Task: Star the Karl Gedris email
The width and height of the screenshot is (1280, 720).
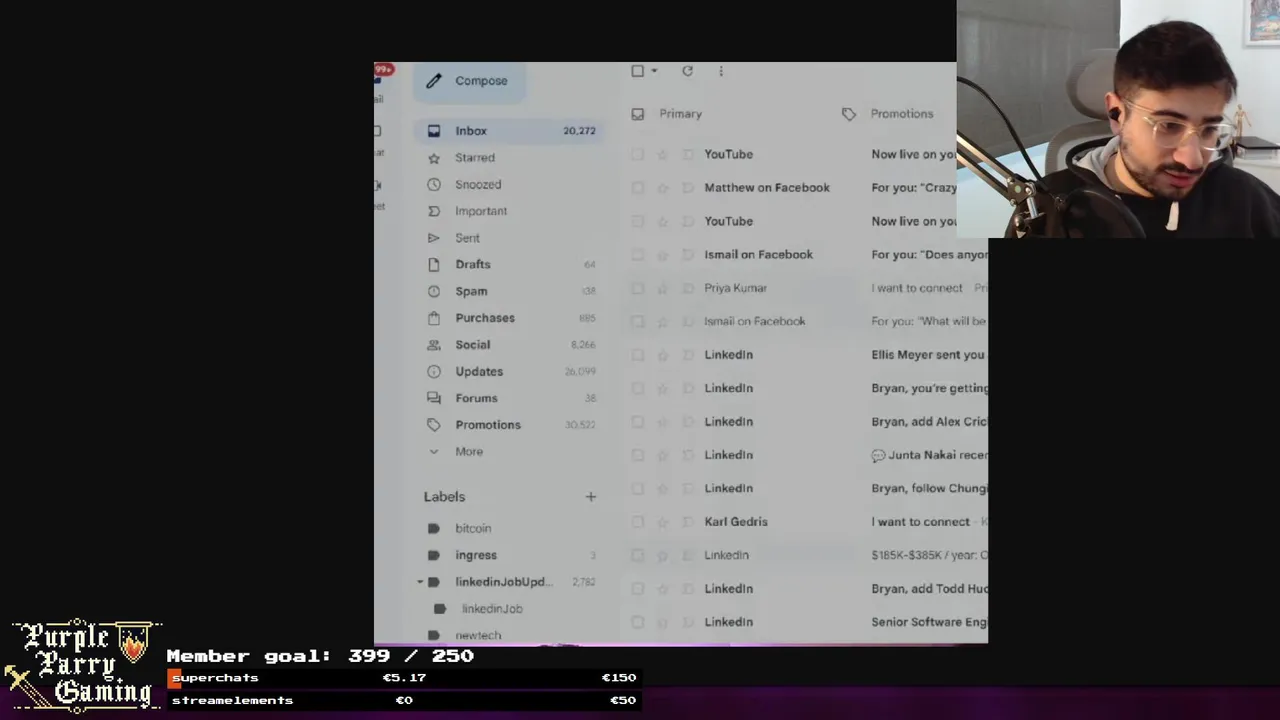Action: [x=662, y=522]
